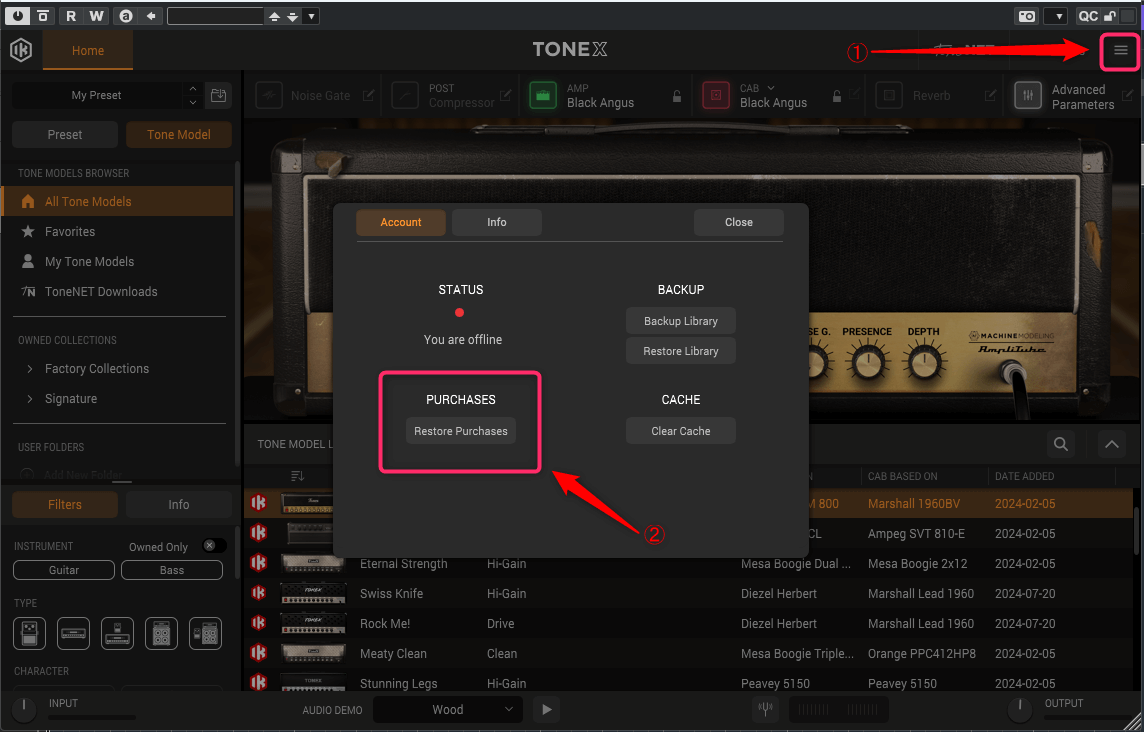Toggle the green AMP module icon

pyautogui.click(x=543, y=96)
